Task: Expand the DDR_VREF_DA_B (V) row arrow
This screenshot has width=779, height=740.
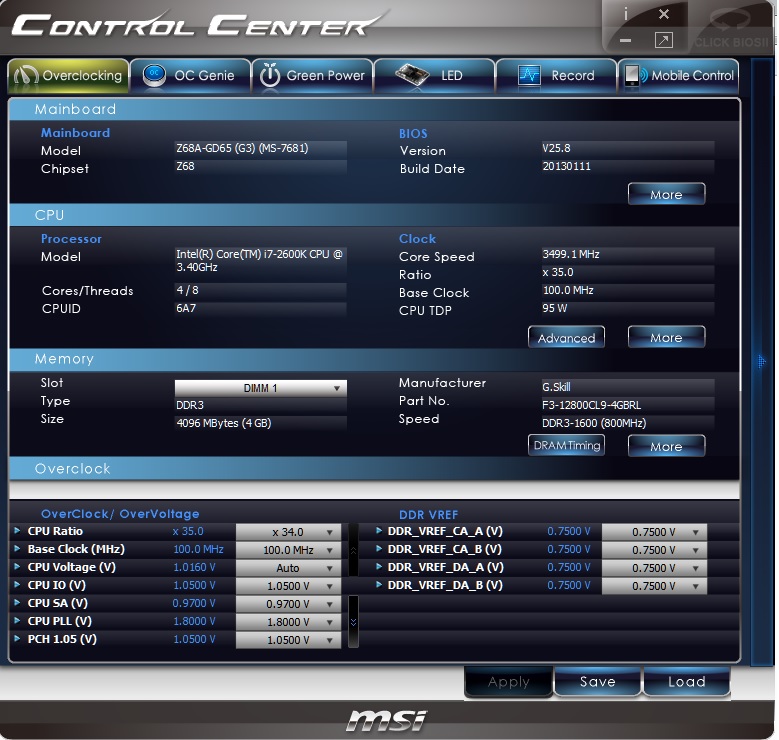Action: 379,584
